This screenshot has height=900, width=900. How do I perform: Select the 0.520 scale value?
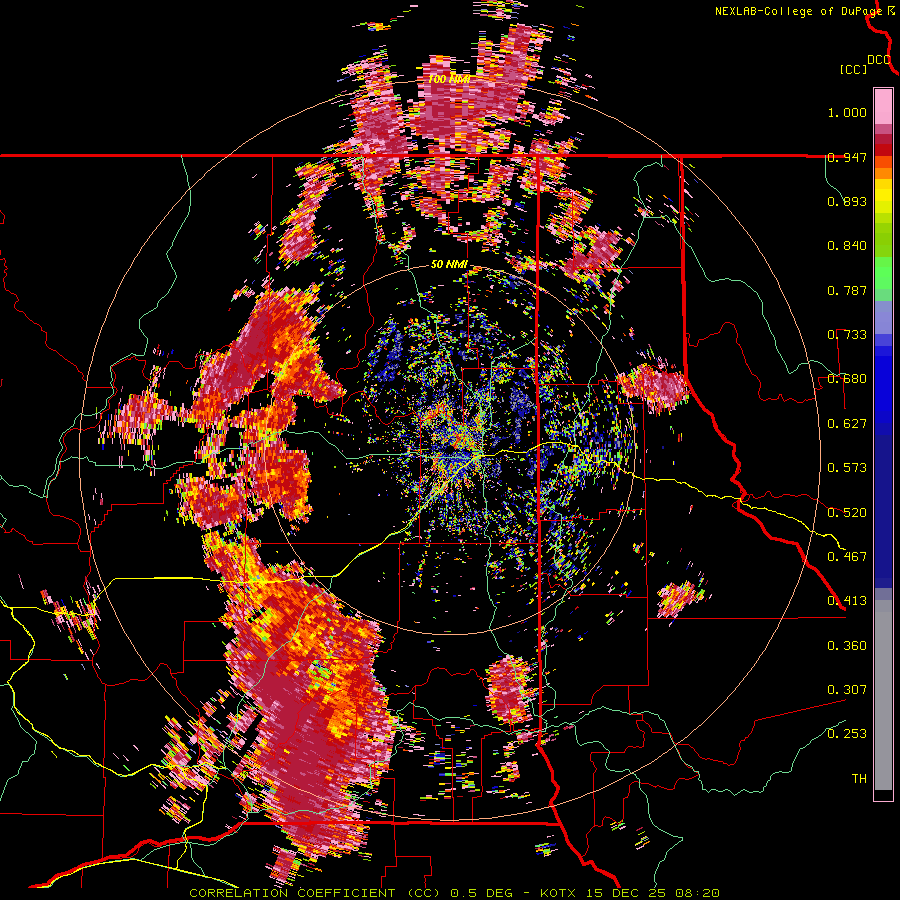pos(847,512)
